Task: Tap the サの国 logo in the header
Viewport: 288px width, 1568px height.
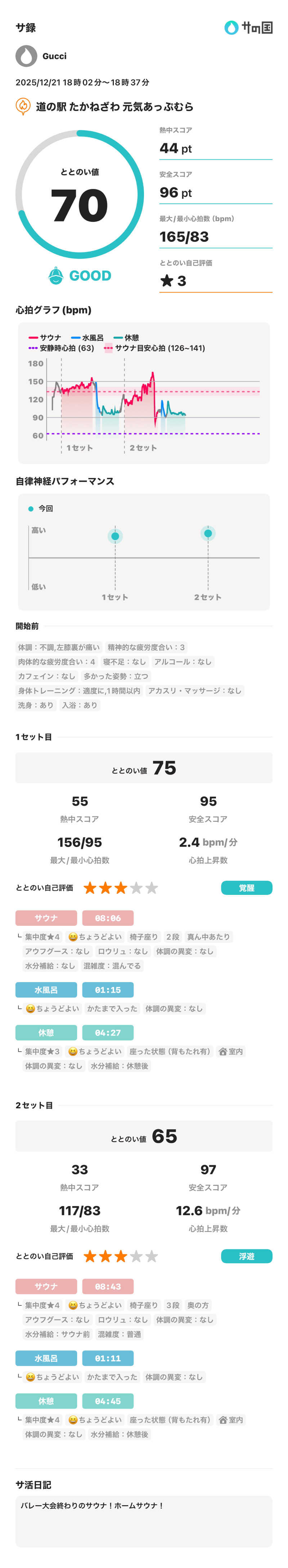Action: (248, 27)
